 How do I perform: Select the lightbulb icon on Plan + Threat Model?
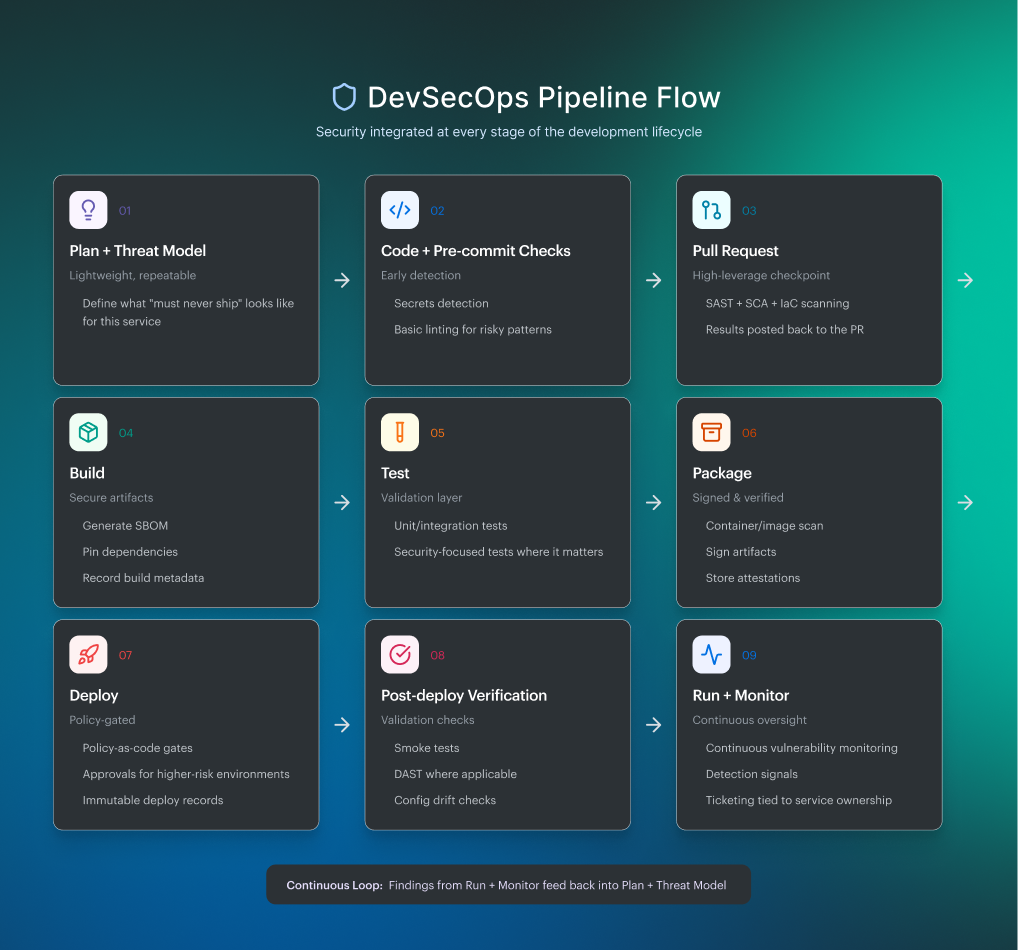pyautogui.click(x=88, y=210)
